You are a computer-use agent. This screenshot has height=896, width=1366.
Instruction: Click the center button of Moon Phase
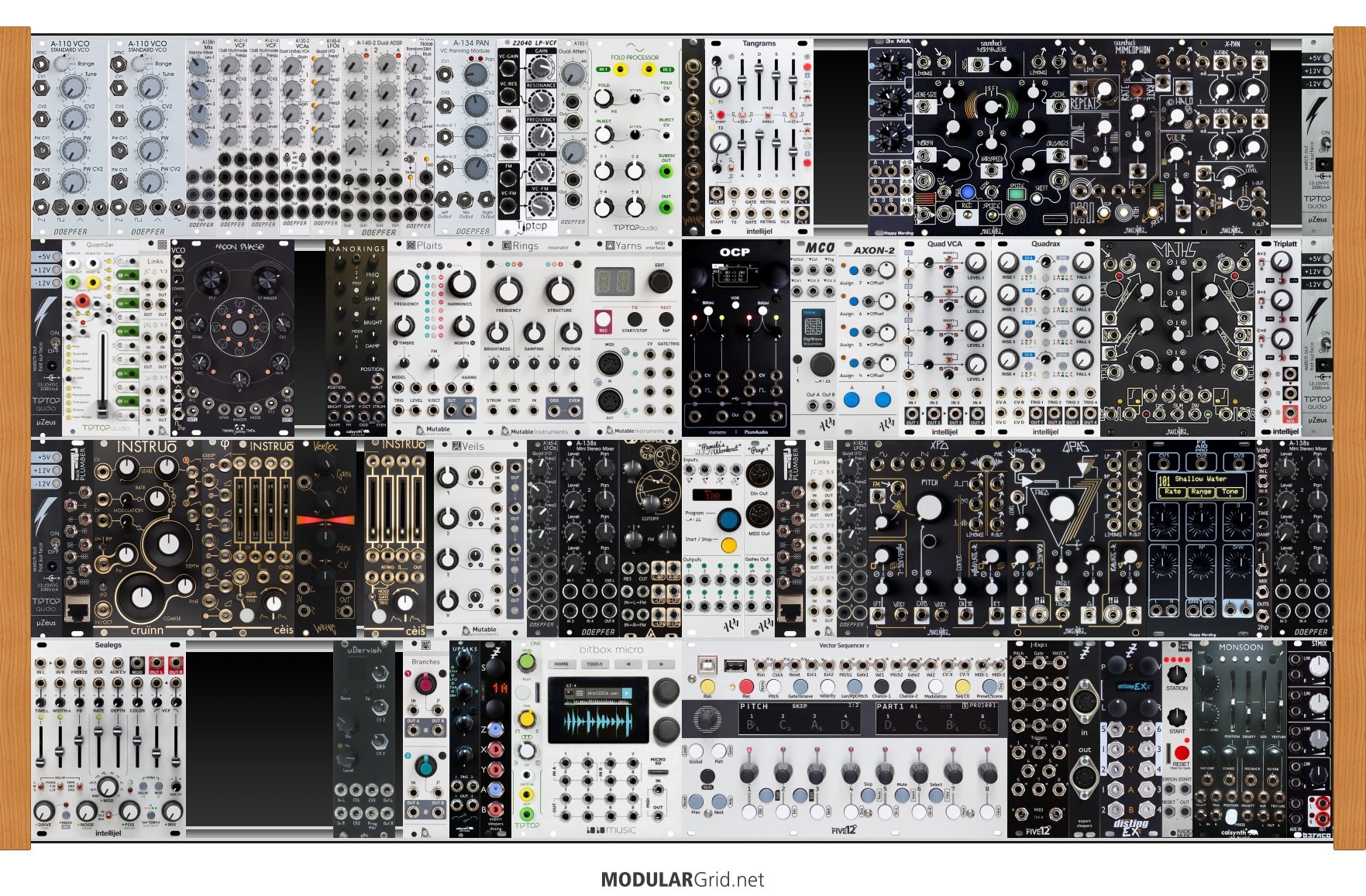point(239,328)
